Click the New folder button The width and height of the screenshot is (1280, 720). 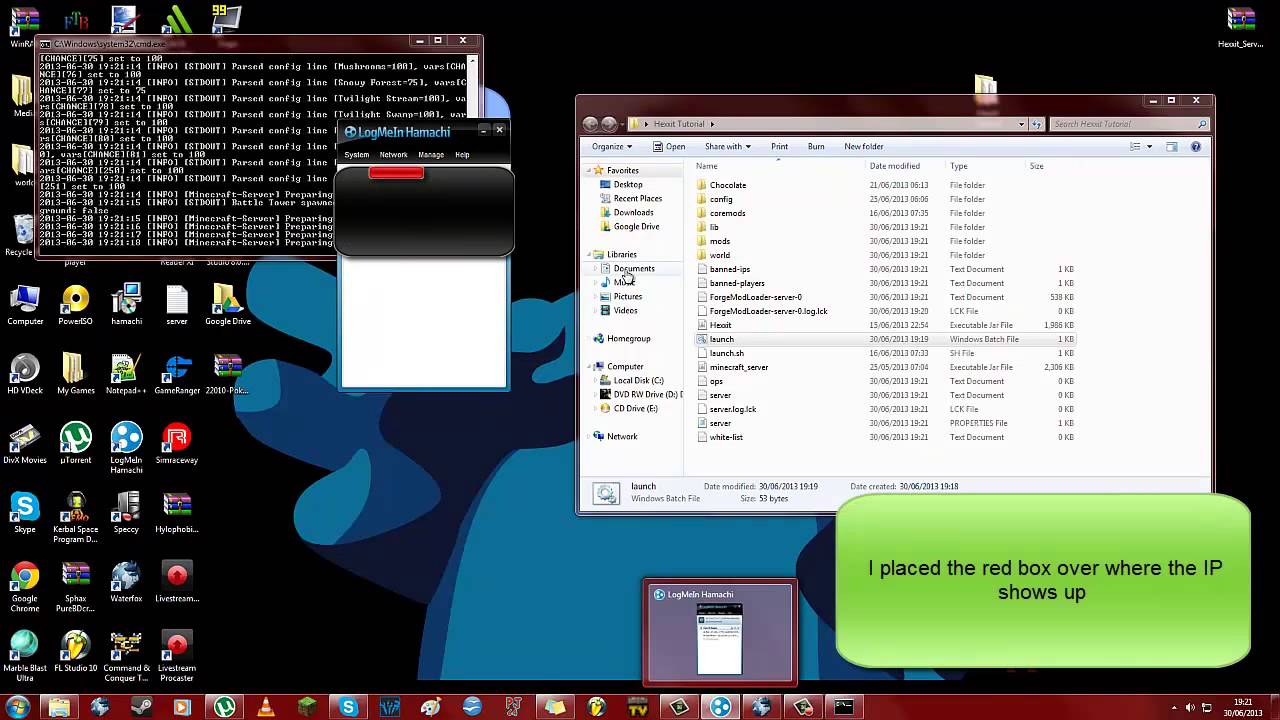pos(863,147)
